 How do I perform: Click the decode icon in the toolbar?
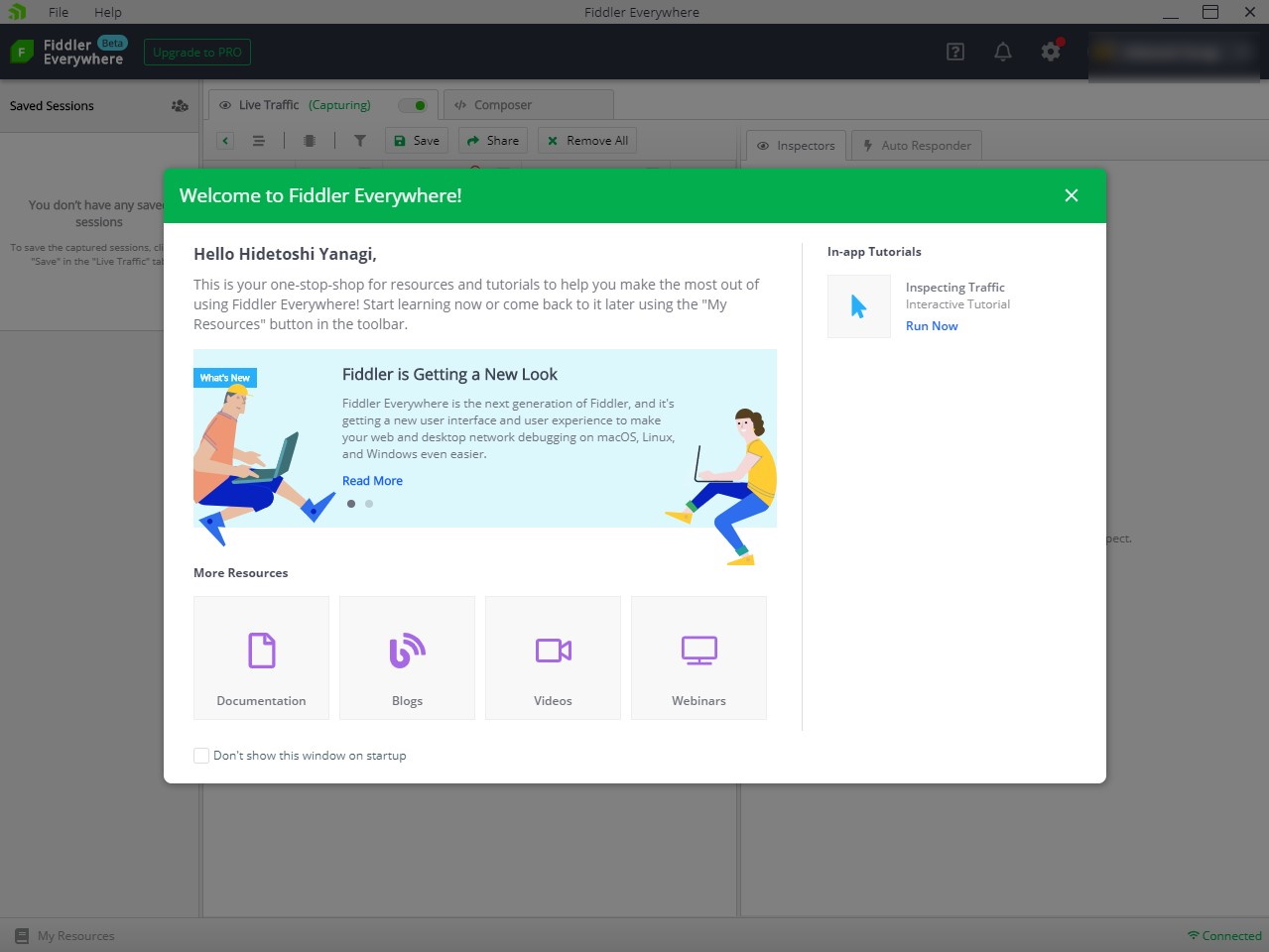(x=310, y=141)
